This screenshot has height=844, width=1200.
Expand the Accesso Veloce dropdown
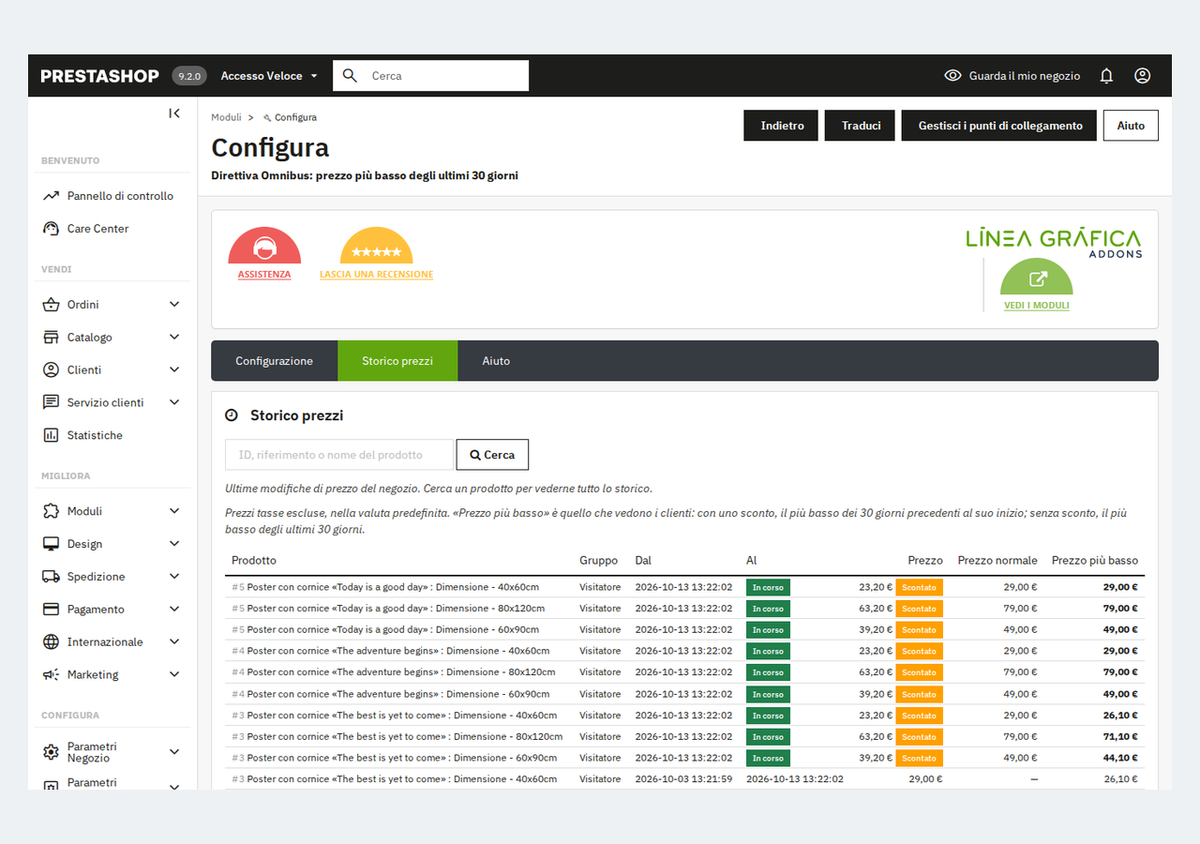269,76
